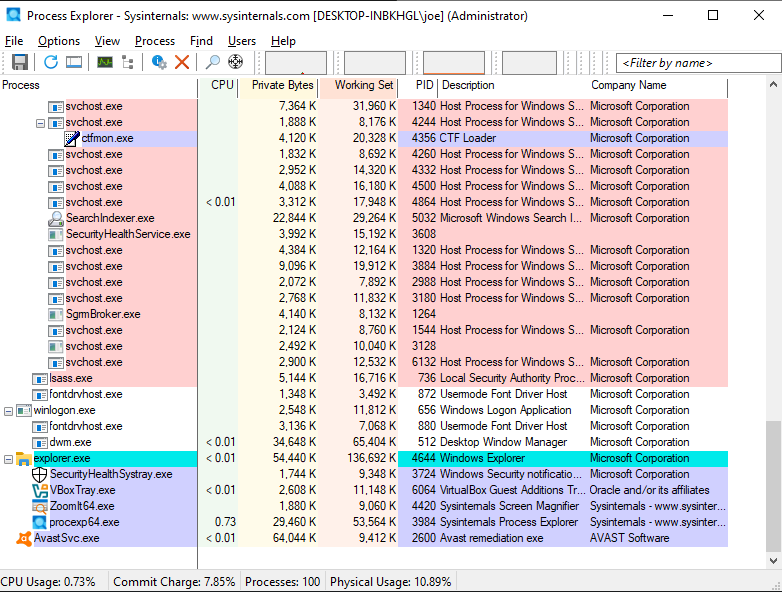
Task: Click the procexp64.exe icon
Action: coord(39,522)
